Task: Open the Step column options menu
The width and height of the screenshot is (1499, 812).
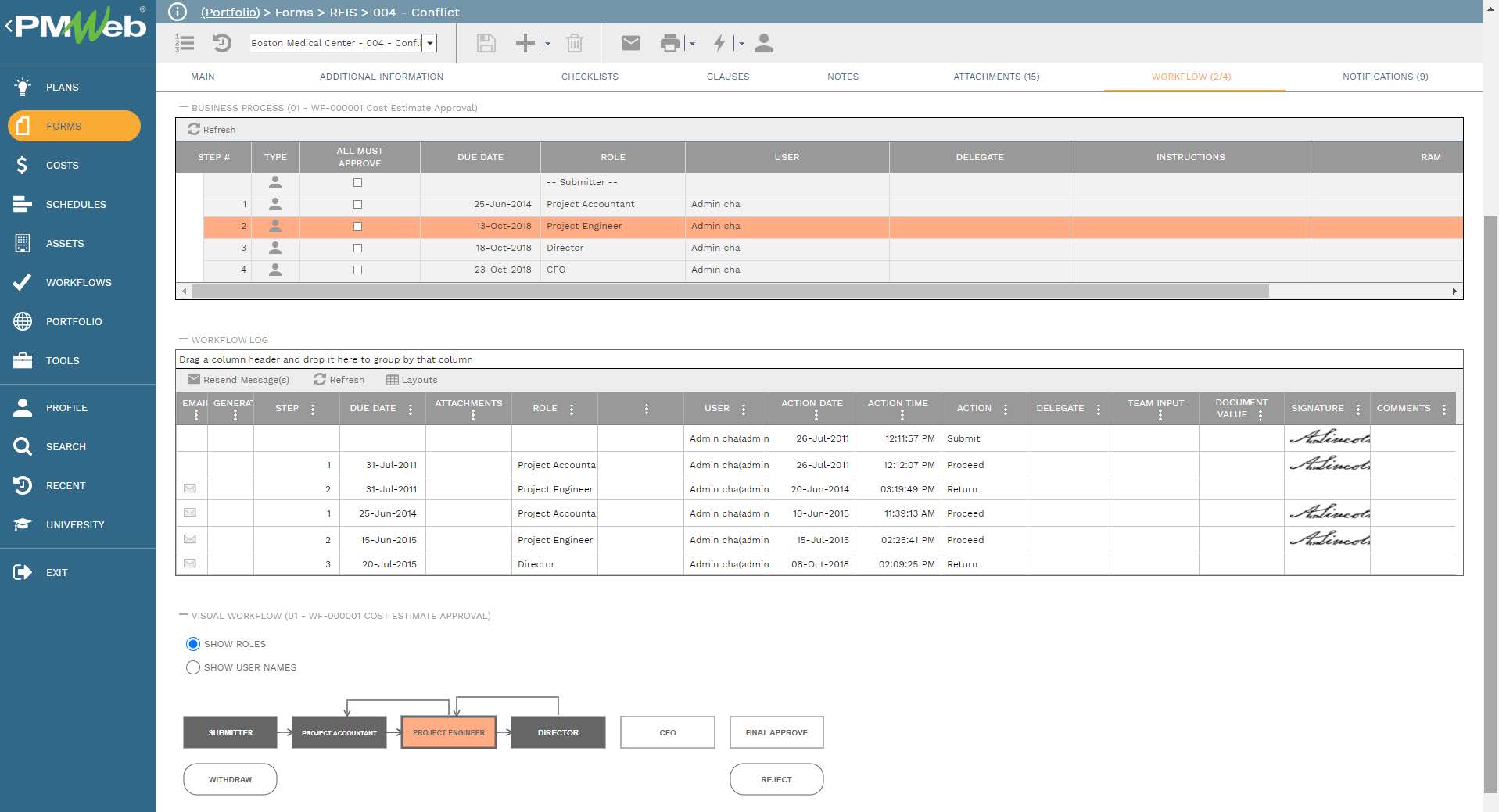Action: 313,409
